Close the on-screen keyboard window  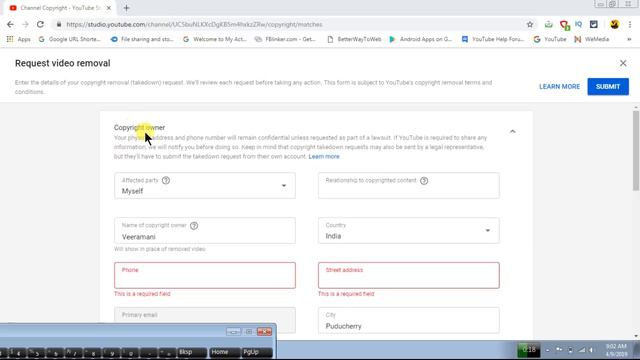264,332
